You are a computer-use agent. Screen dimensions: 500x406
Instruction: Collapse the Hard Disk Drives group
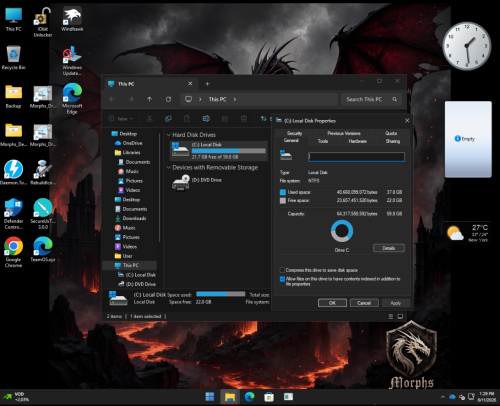click(x=169, y=135)
